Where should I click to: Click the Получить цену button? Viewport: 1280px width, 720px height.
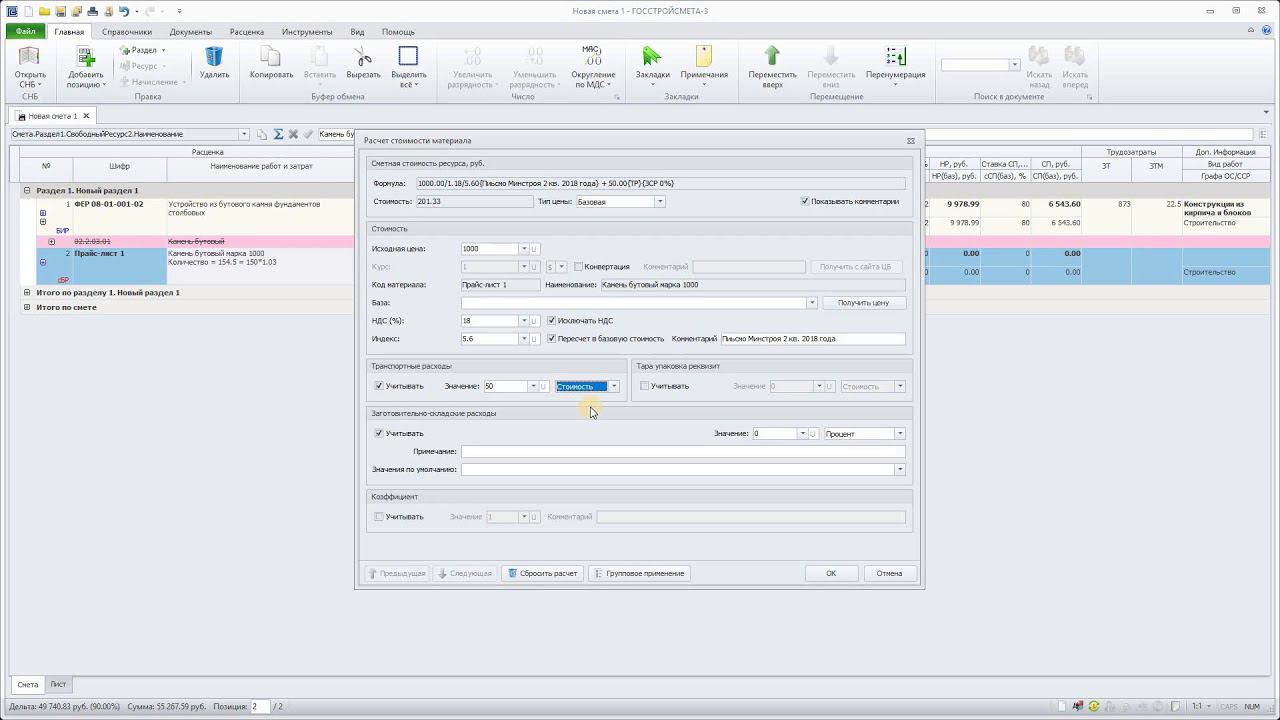tap(864, 303)
